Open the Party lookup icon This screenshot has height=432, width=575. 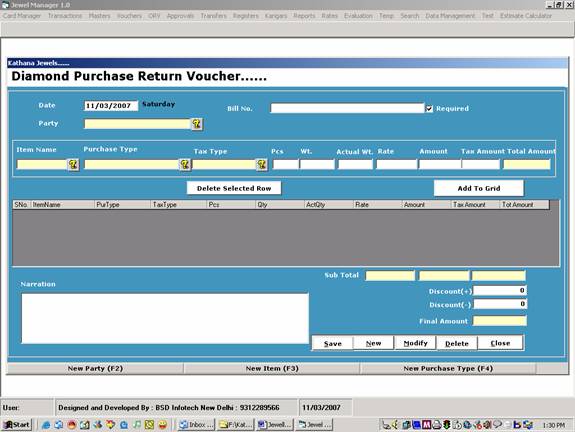pos(197,124)
